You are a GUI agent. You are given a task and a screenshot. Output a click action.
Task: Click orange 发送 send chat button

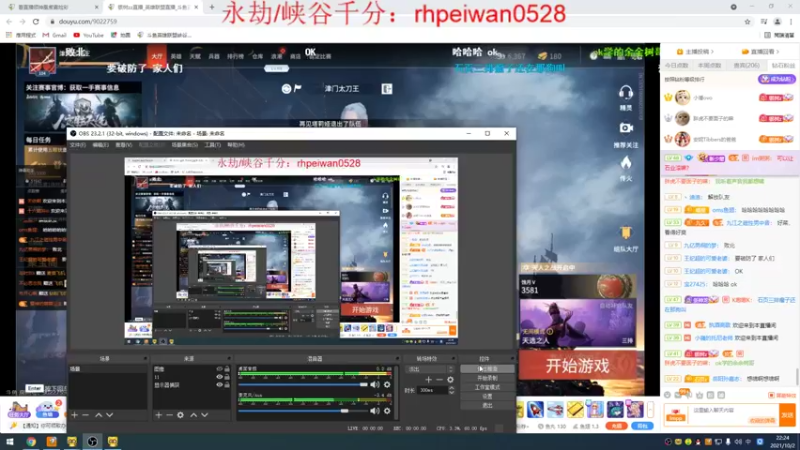click(x=787, y=415)
